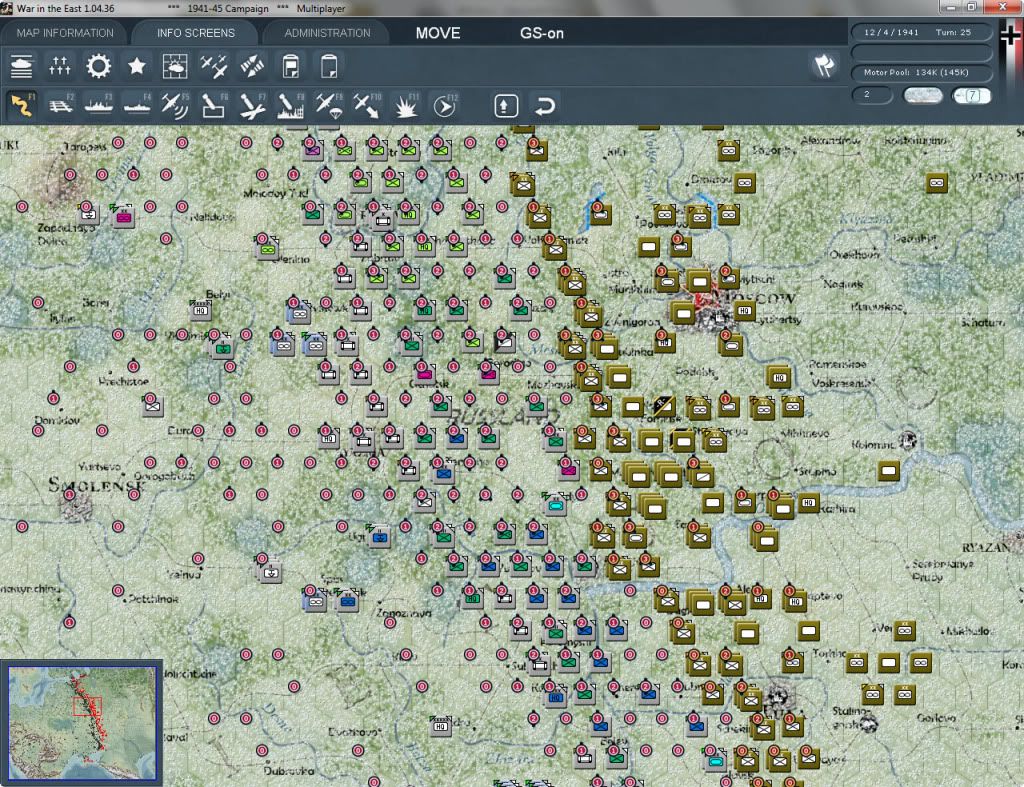The height and width of the screenshot is (787, 1024).
Task: Select the F2 Rail mode
Action: (60, 105)
